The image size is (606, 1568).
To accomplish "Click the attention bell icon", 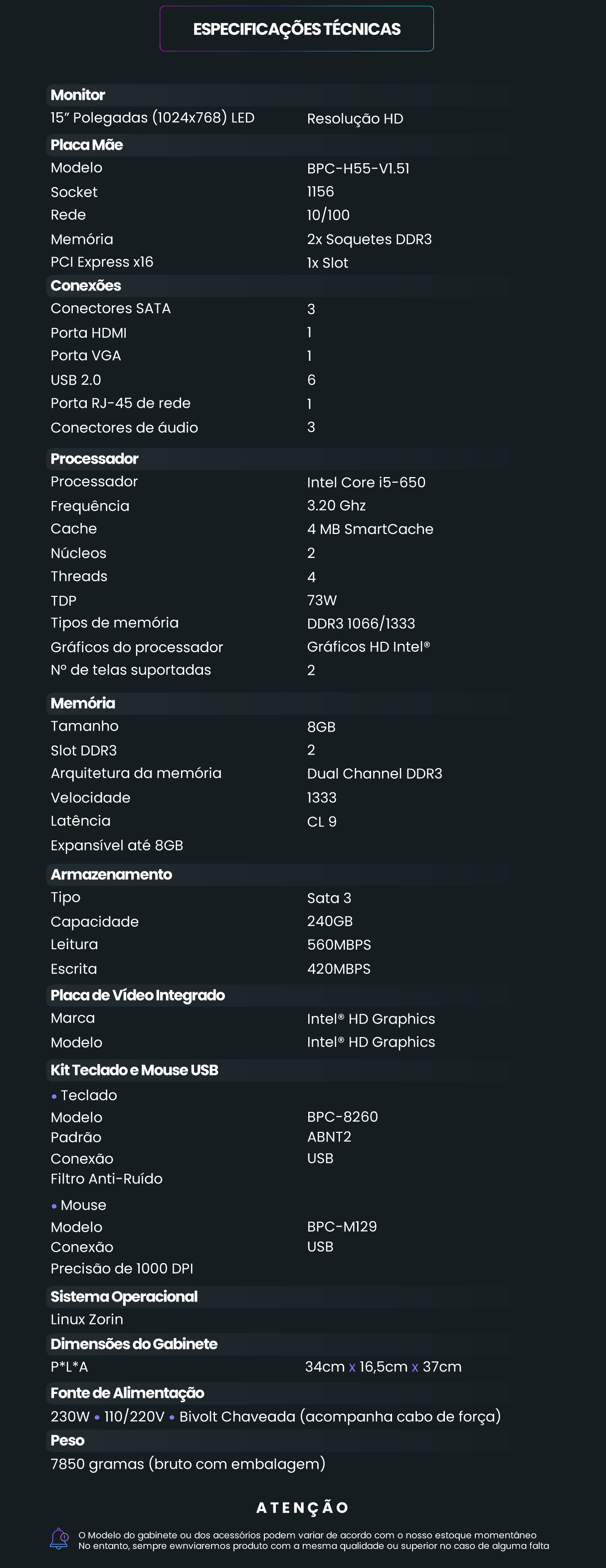I will [x=59, y=1538].
